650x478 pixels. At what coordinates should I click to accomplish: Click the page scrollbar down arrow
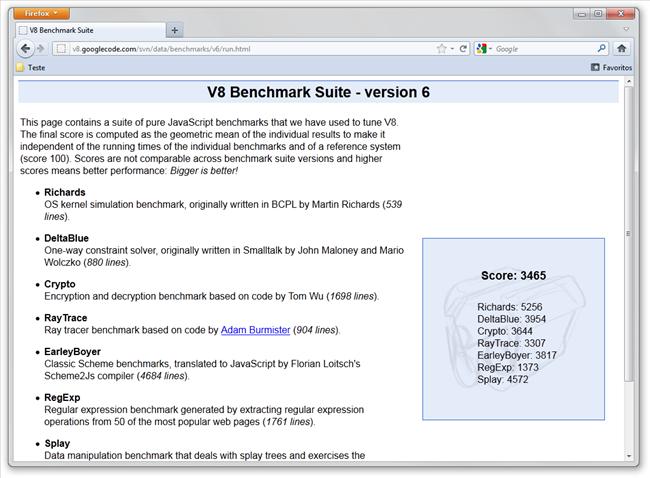pyautogui.click(x=629, y=456)
